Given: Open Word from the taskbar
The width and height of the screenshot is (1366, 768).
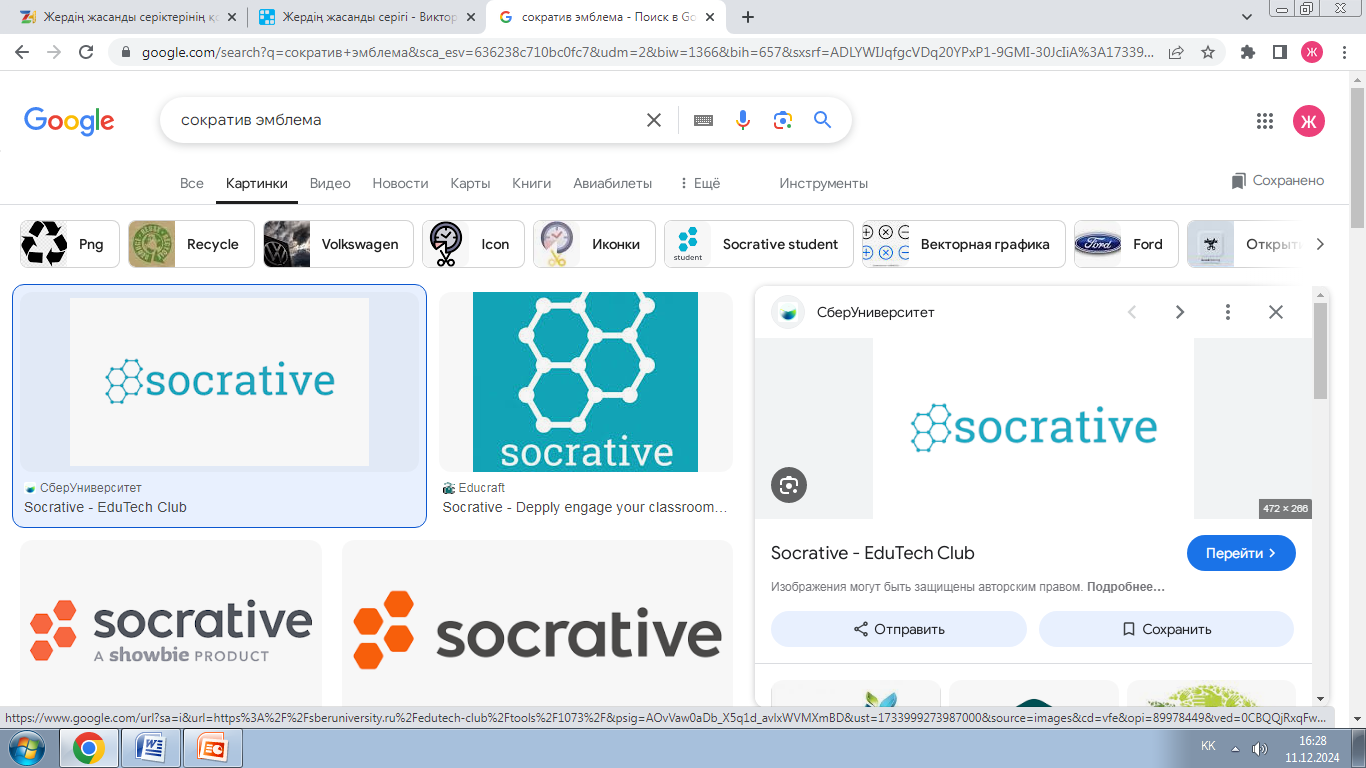Looking at the screenshot, I should point(151,748).
